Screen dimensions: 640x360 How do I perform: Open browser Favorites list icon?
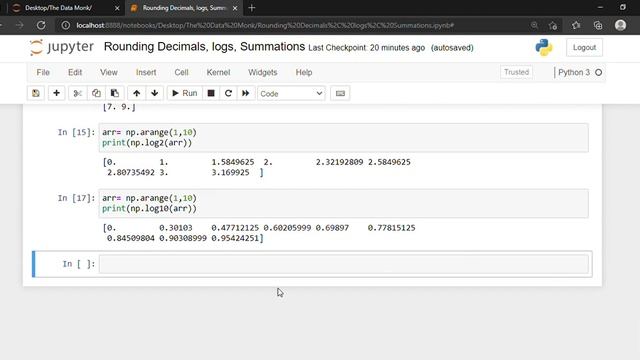pos(576,25)
